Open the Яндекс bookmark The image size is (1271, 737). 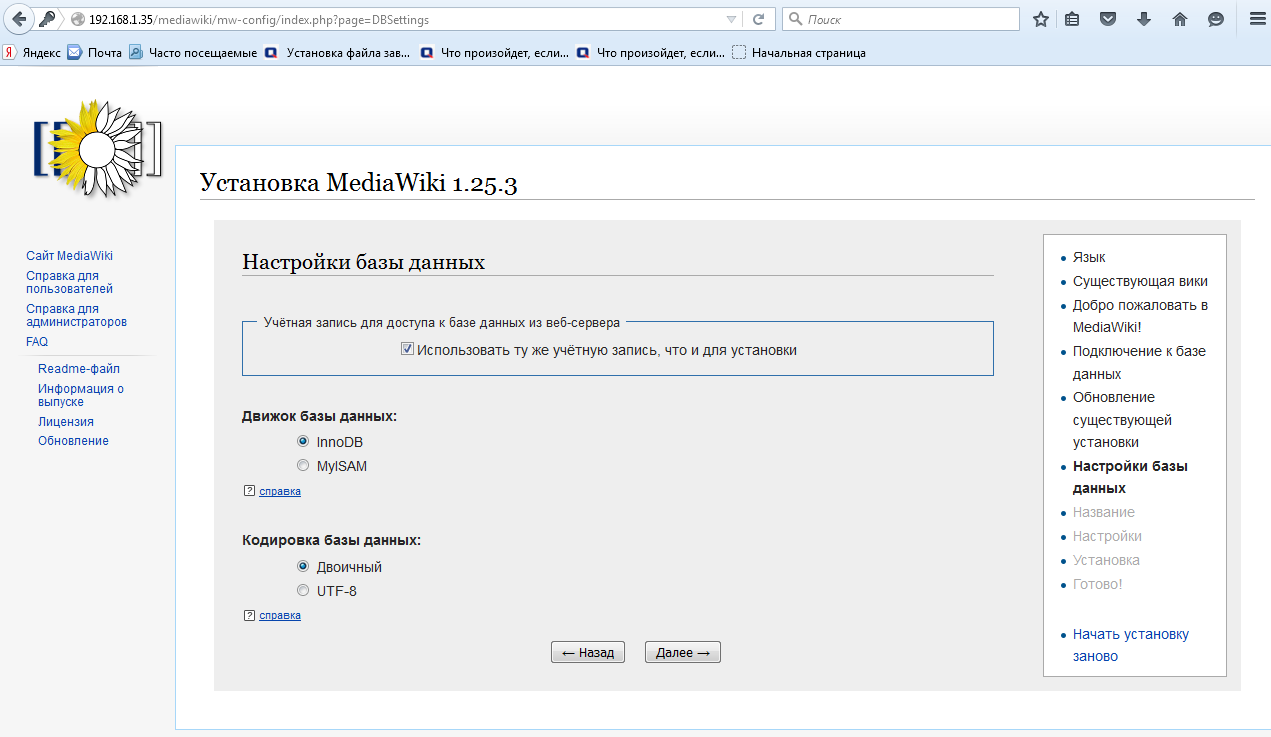tap(32, 53)
